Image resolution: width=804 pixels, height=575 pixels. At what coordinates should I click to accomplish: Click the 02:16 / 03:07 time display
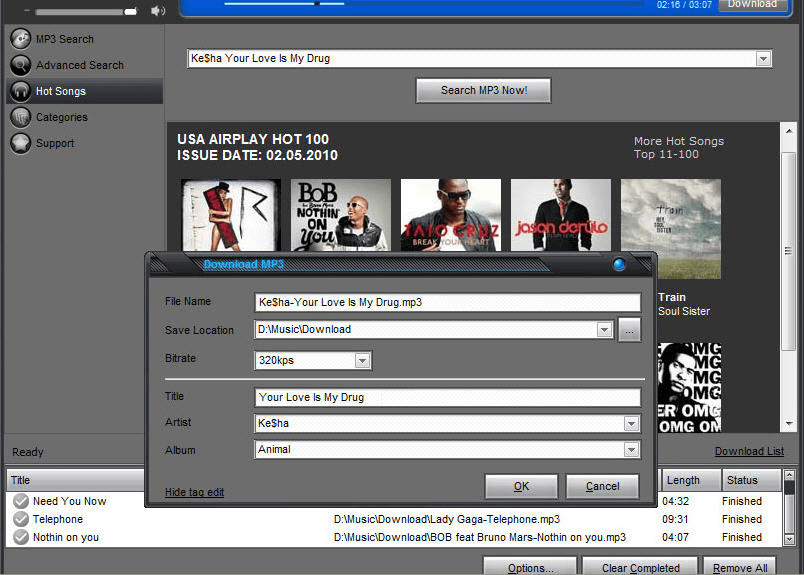coord(685,5)
